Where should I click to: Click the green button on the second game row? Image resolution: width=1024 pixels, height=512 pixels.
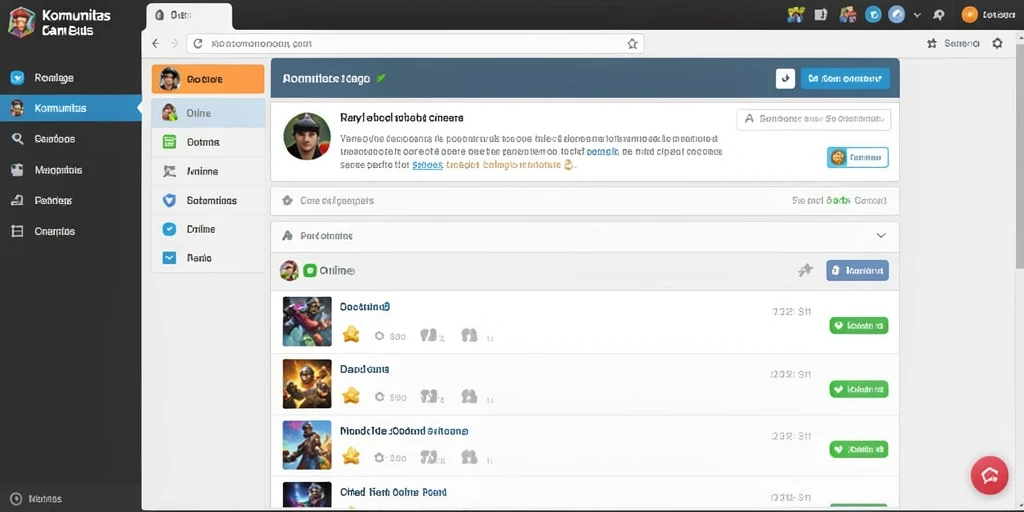859,389
